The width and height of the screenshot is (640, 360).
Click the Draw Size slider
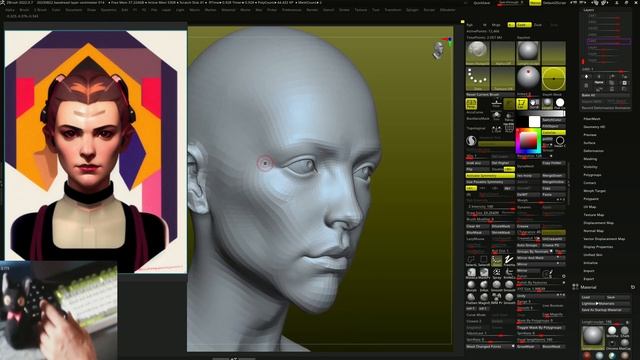click(x=490, y=213)
